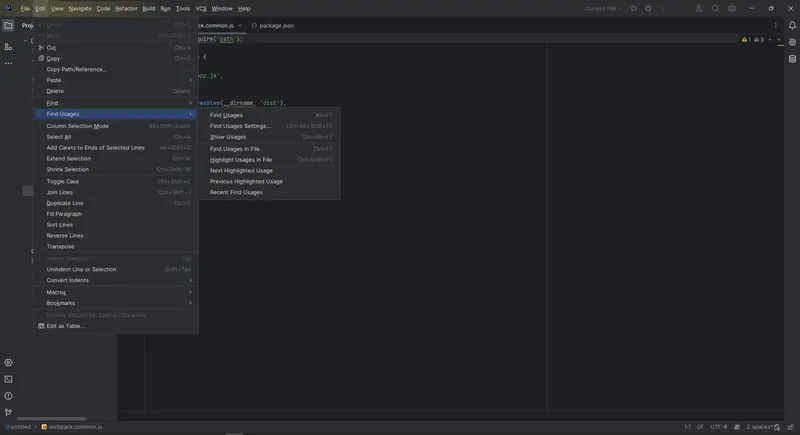Viewport: 800px width, 435px height.
Task: Open the Refactor menu
Action: (x=126, y=8)
